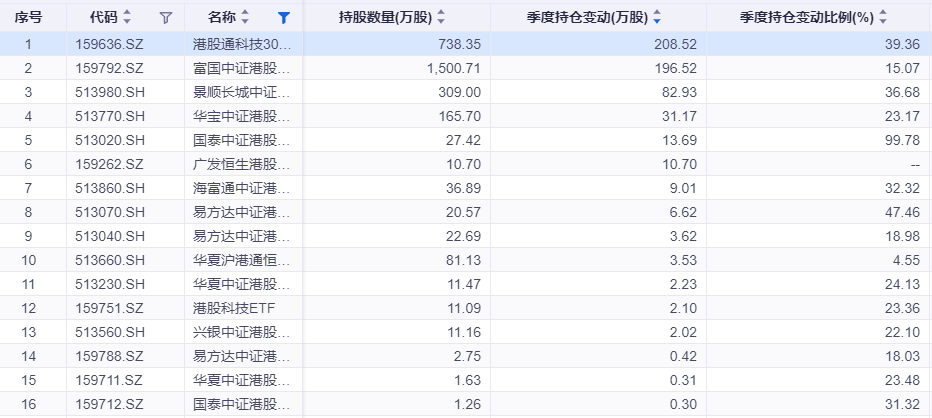
Task: Click name 兴银中证港股… in row 13
Action: [x=243, y=332]
